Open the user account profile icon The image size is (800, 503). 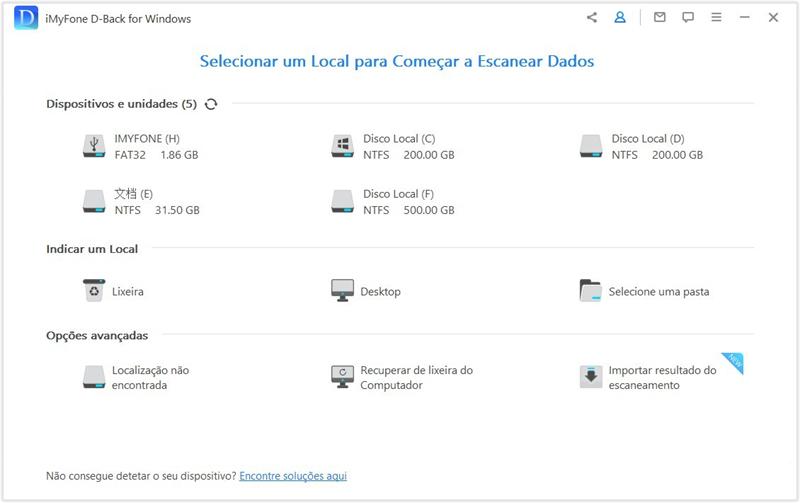[x=620, y=18]
